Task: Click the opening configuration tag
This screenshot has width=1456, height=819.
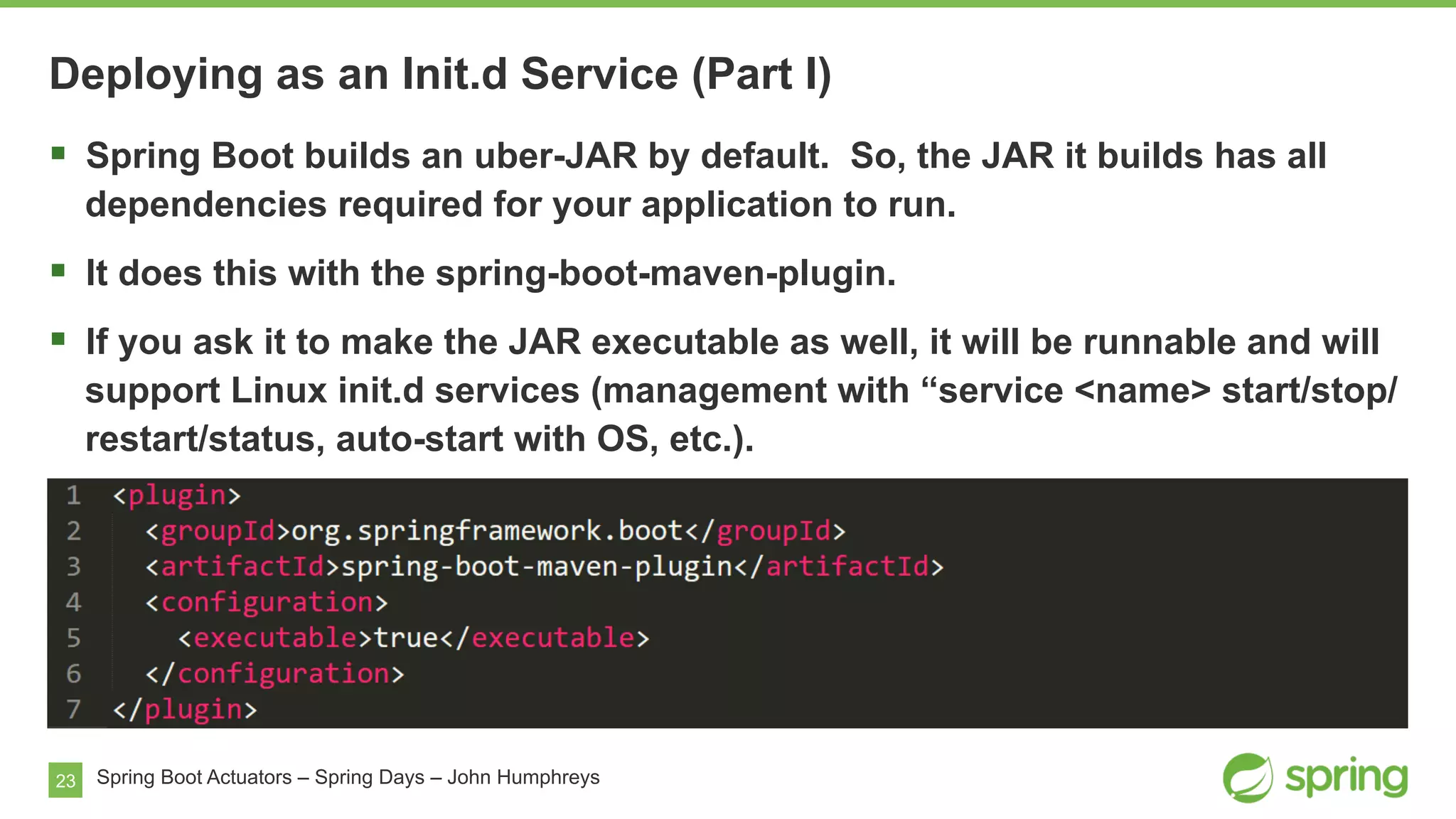Action: [267, 602]
